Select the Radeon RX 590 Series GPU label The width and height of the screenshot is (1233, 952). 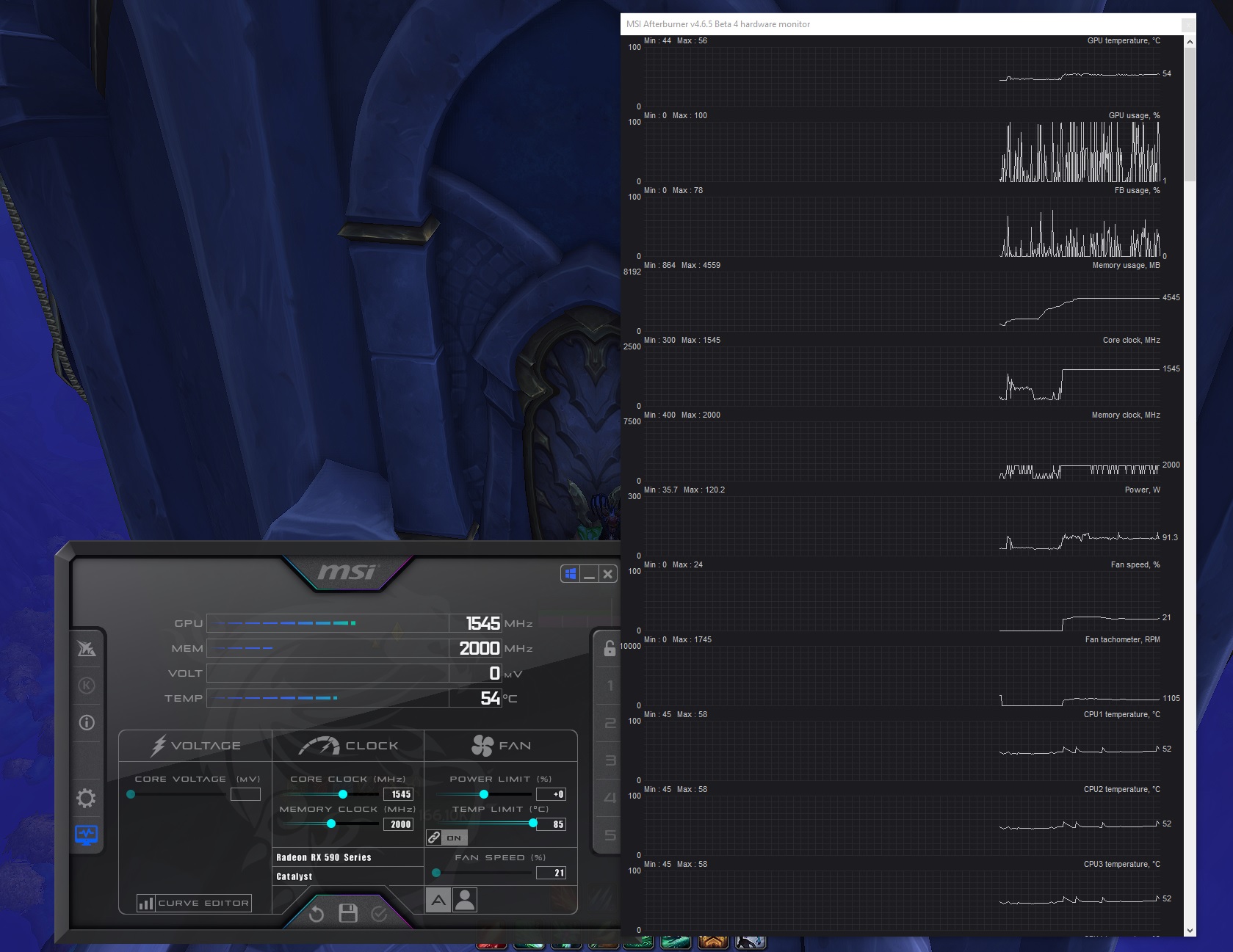[x=324, y=857]
